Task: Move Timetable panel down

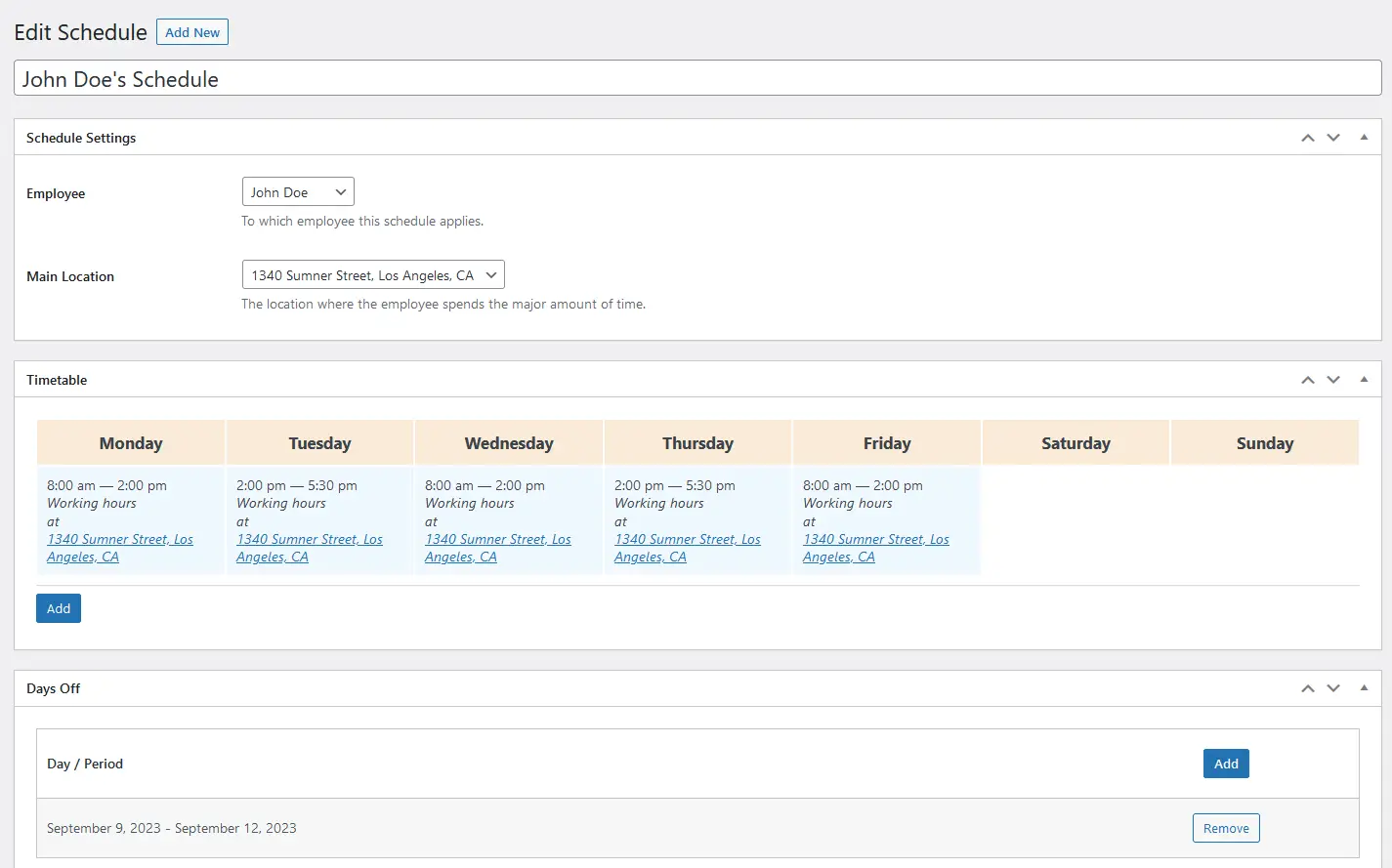Action: [1333, 380]
